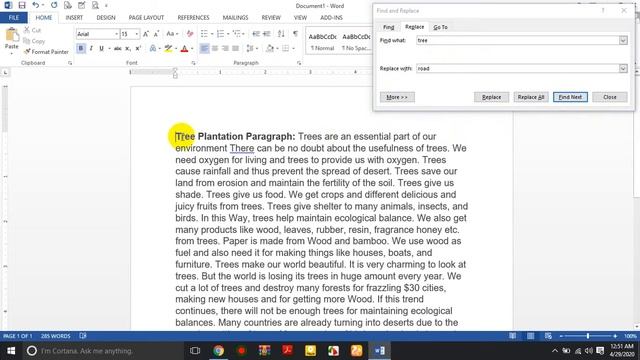Click in the Replace with input field
The image size is (640, 360).
[x=518, y=69]
